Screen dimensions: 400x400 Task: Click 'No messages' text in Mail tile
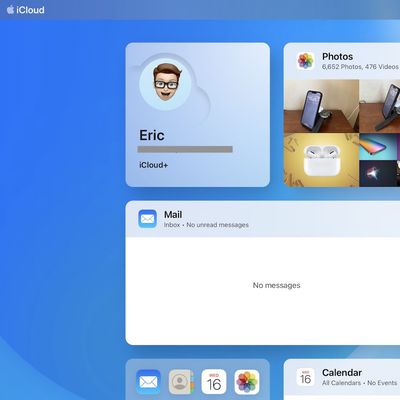click(x=276, y=285)
